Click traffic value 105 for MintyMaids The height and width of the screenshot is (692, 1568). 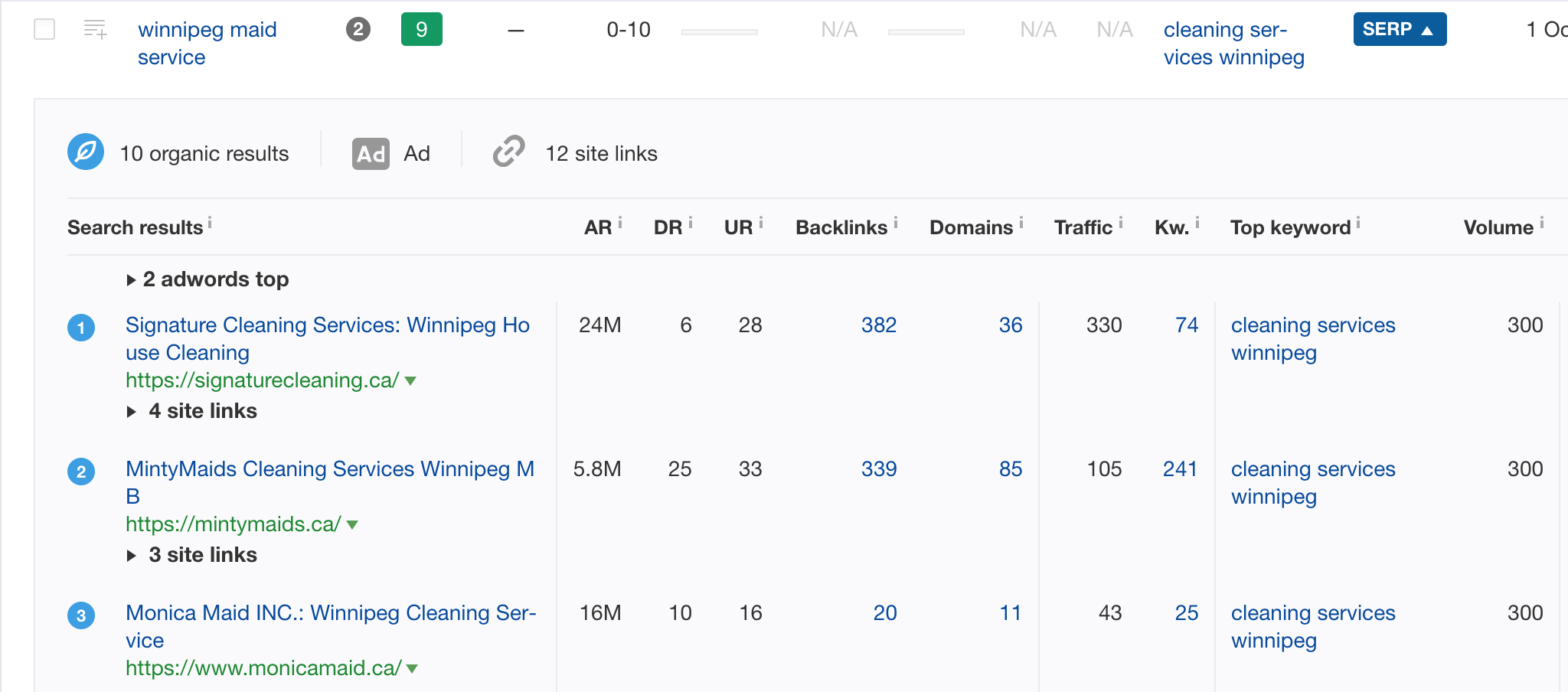tap(1104, 469)
